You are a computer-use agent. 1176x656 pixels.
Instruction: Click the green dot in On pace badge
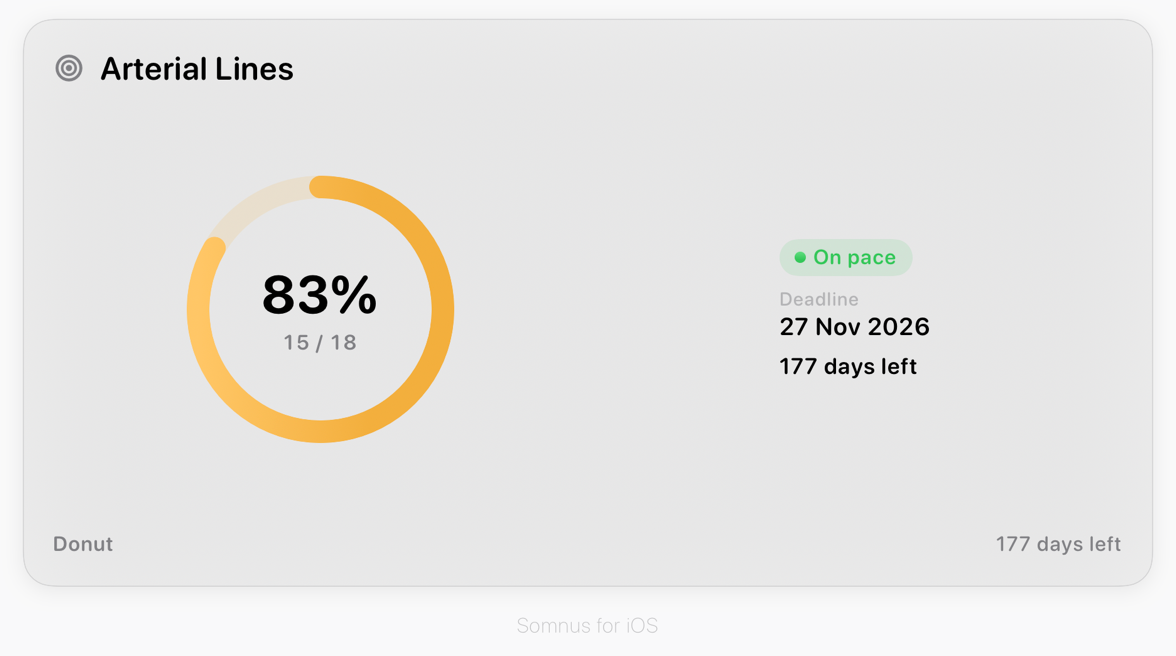[800, 257]
